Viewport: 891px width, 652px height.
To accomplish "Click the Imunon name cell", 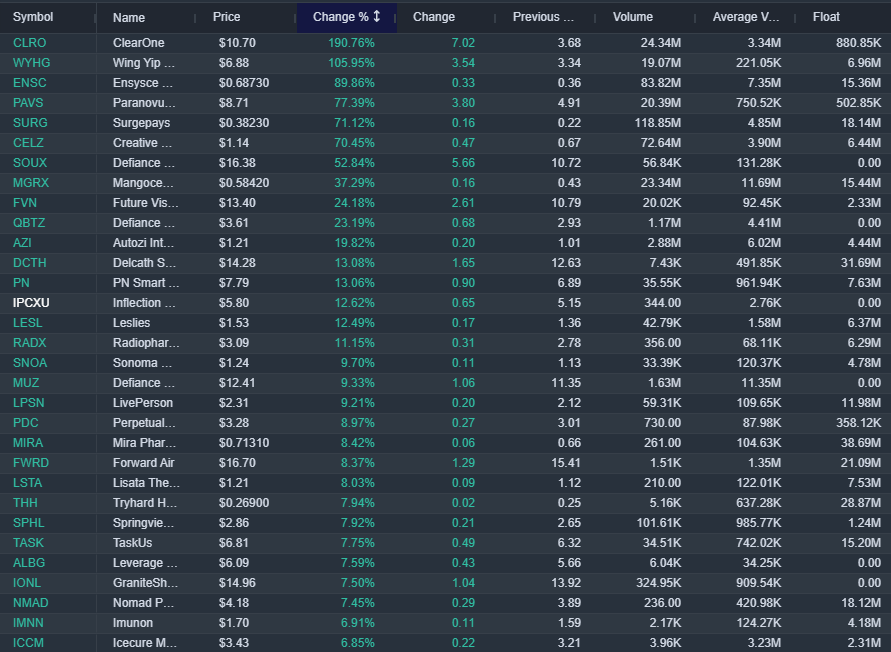I will pos(132,623).
